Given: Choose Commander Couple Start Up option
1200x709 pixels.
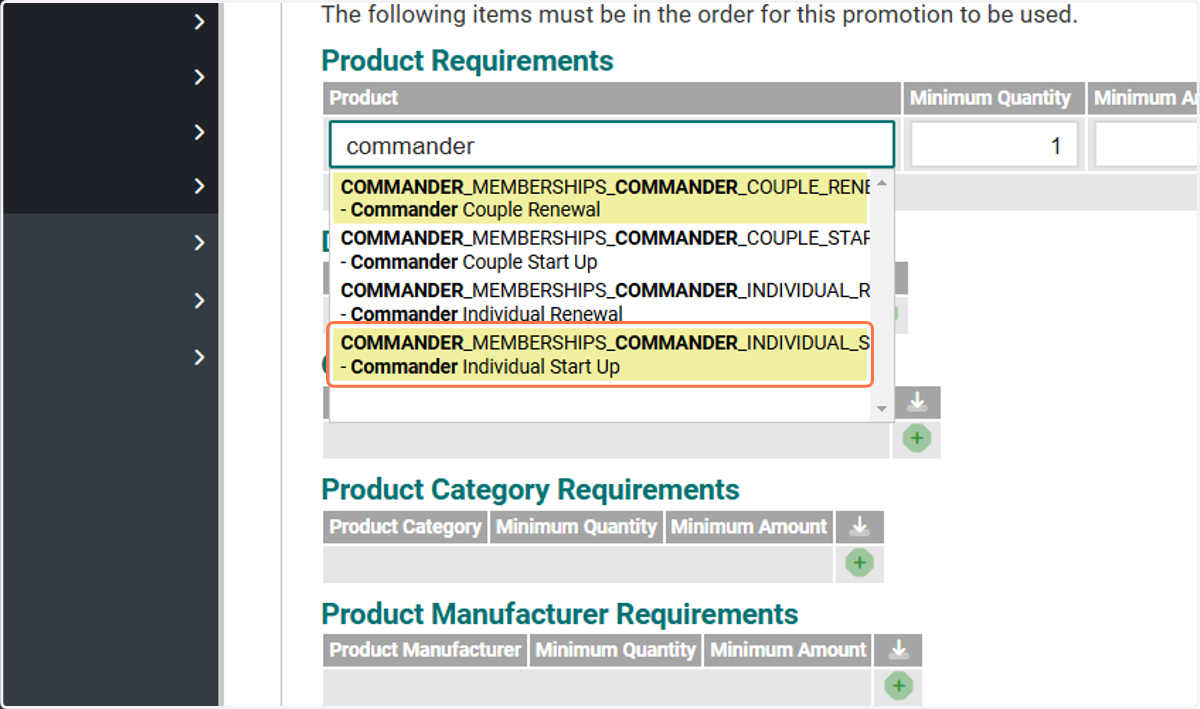Looking at the screenshot, I should (602, 250).
